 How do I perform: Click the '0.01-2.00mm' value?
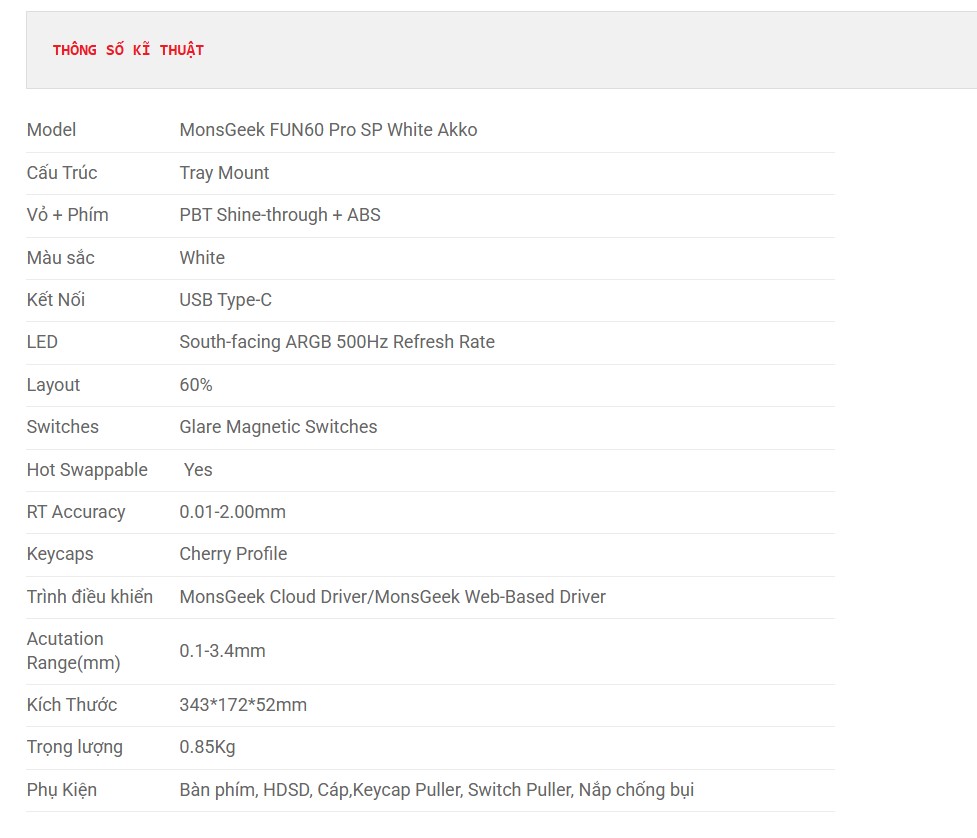pyautogui.click(x=232, y=512)
